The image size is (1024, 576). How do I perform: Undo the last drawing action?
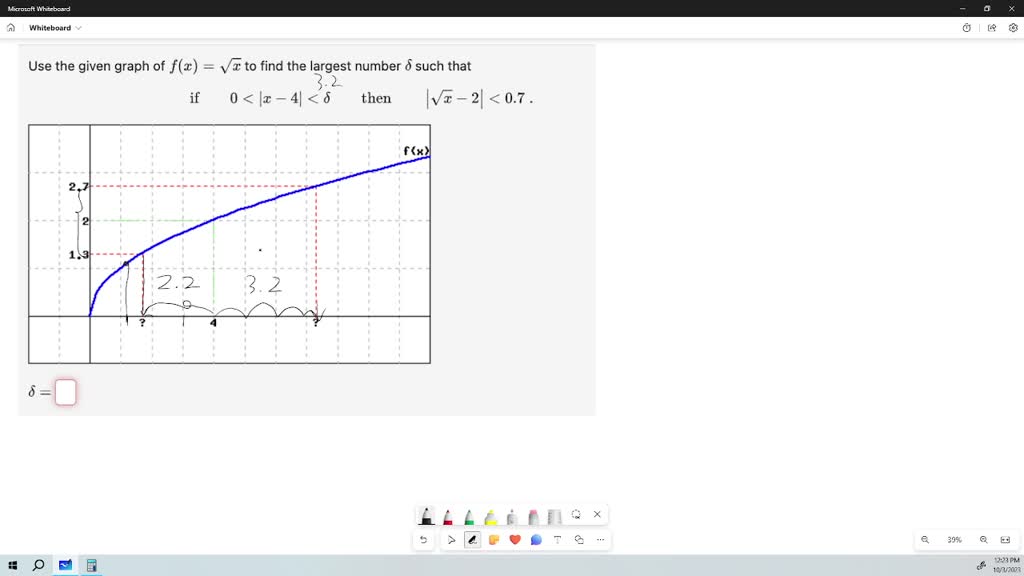click(423, 539)
